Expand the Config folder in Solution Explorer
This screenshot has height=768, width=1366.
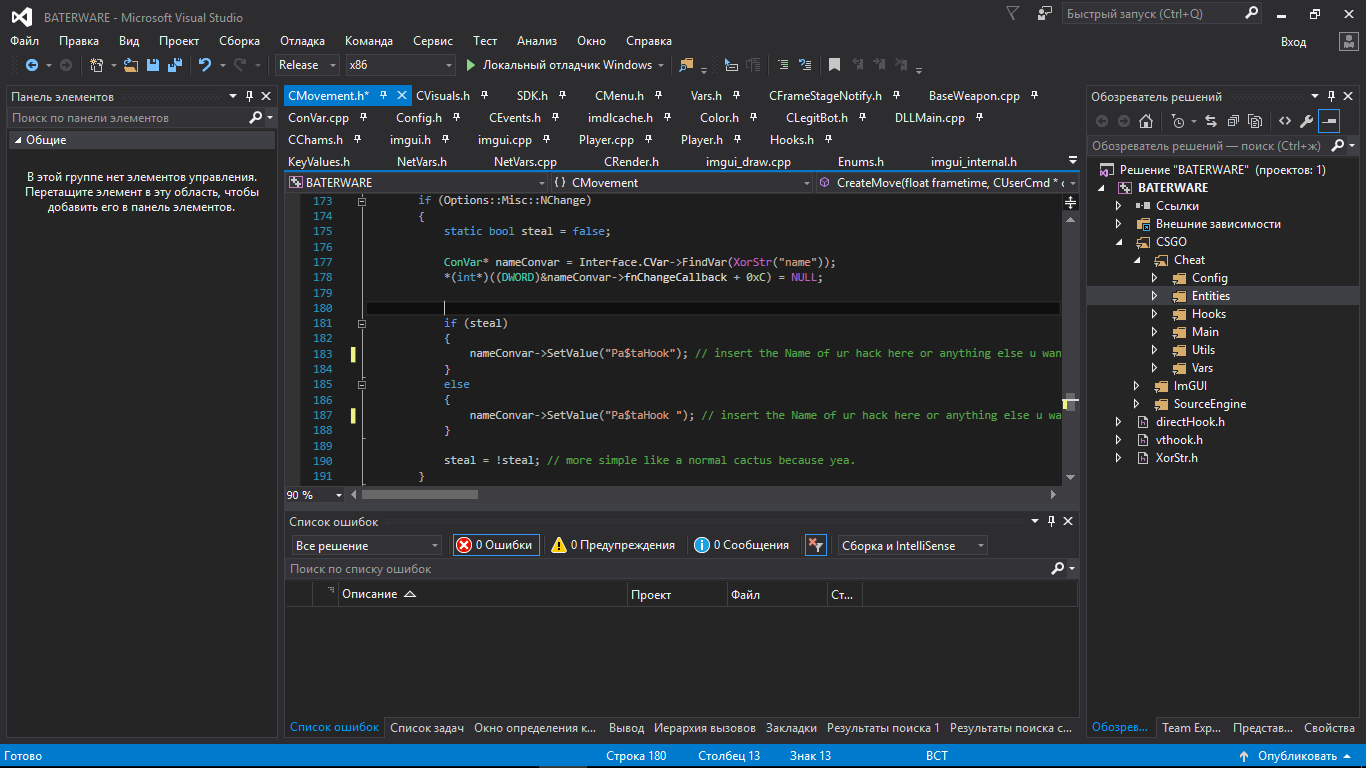[x=1154, y=278]
